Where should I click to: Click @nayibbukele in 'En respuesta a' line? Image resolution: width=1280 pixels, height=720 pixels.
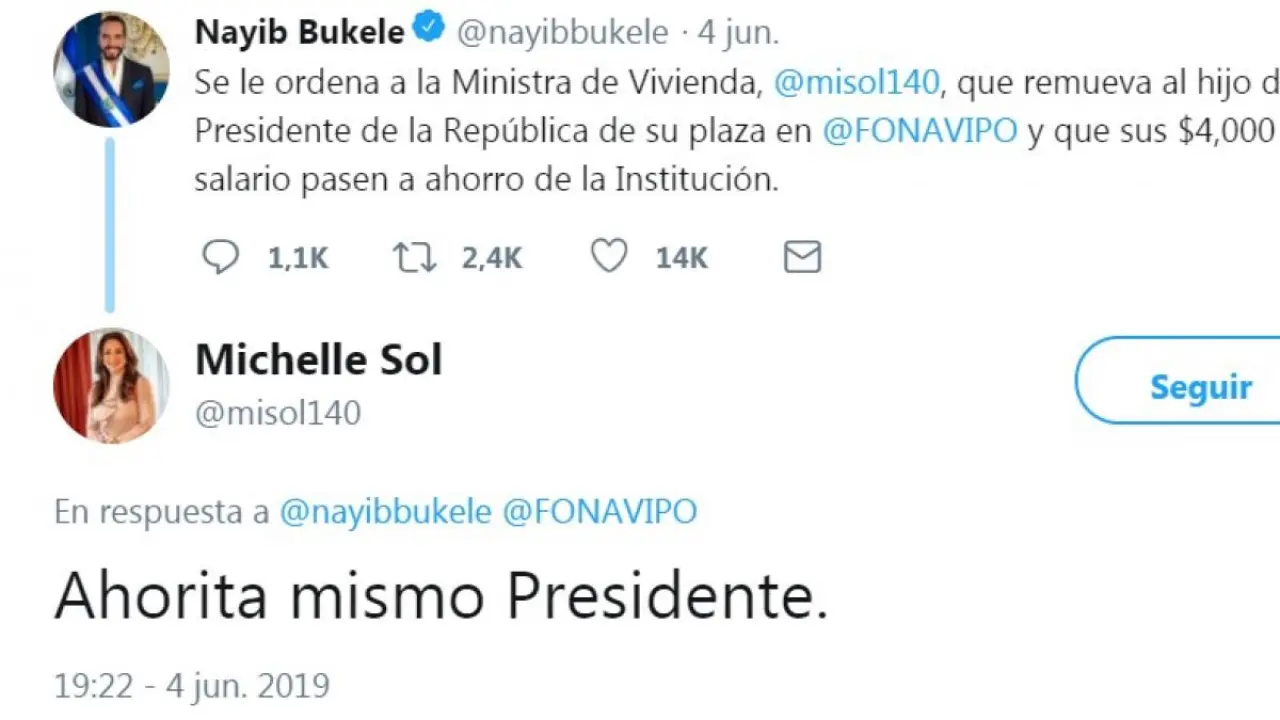coord(385,512)
